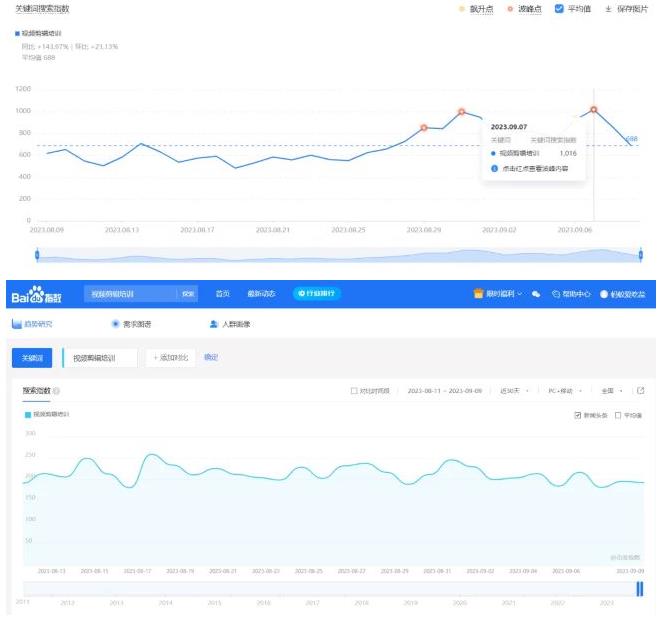660x619 pixels.
Task: Uncheck the 平均值 checkbox in the top chart
Action: coord(559,9)
